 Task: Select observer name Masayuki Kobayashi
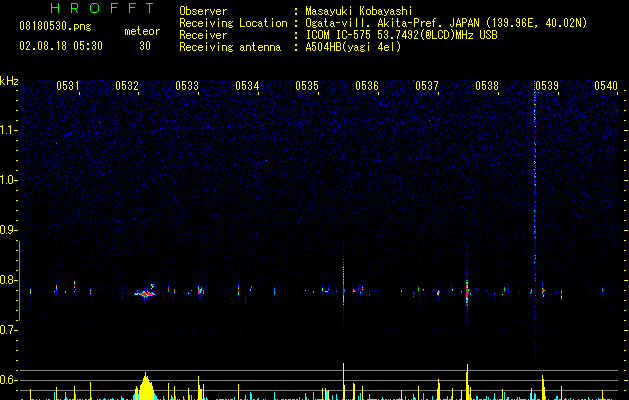tap(359, 11)
